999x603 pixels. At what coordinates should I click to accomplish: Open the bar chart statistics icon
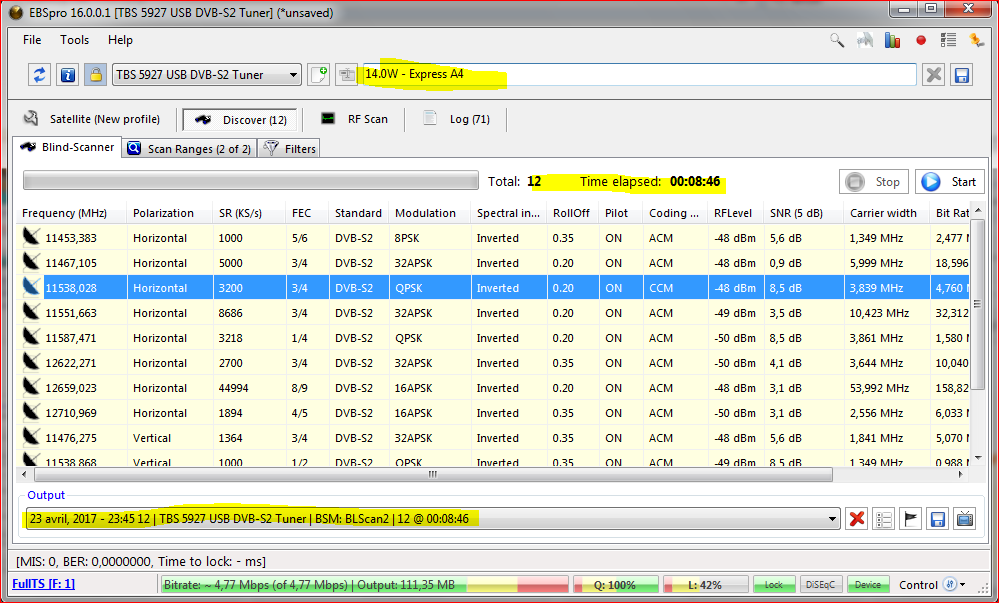(893, 41)
